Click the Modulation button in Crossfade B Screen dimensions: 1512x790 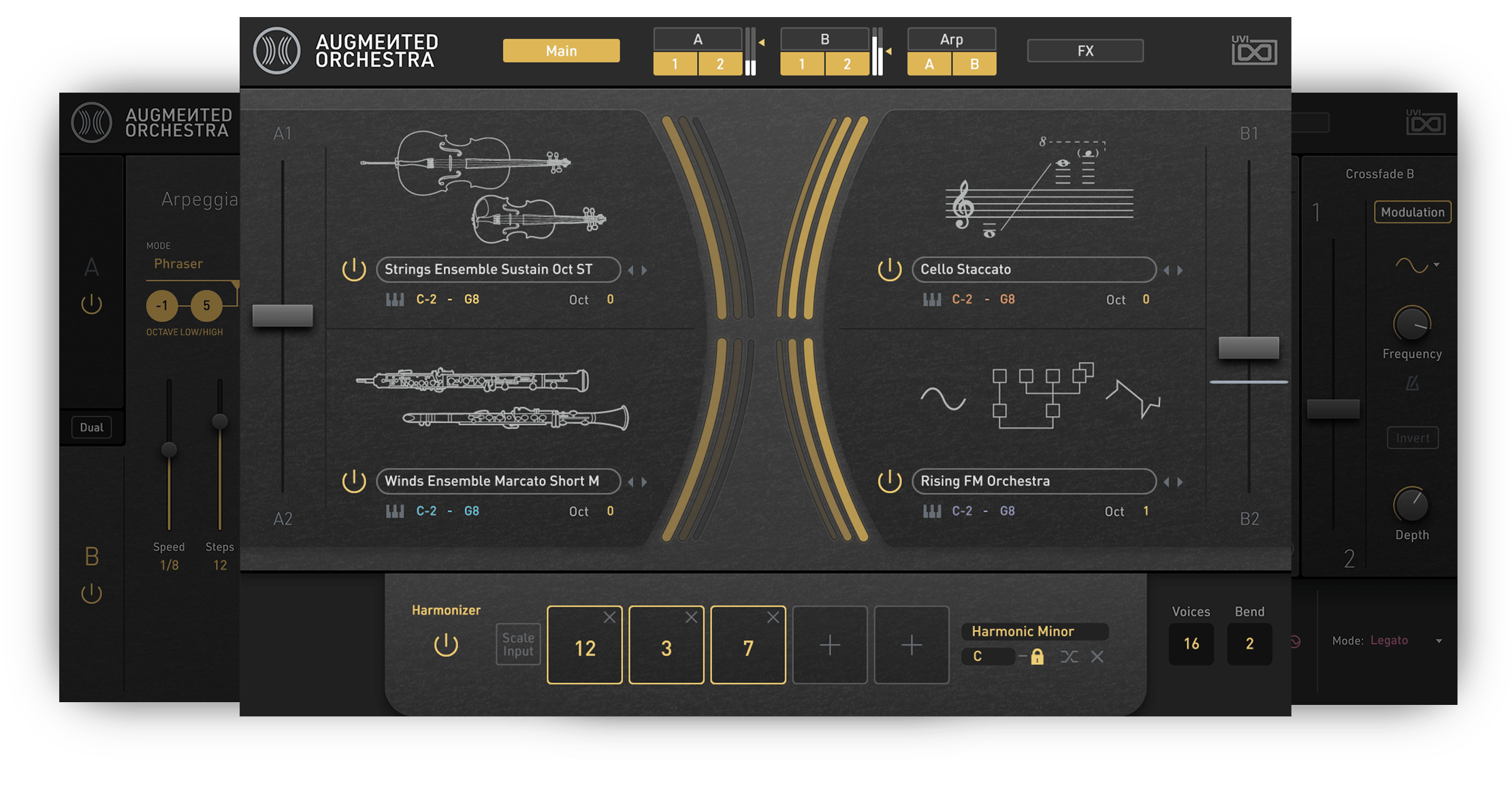[1413, 212]
